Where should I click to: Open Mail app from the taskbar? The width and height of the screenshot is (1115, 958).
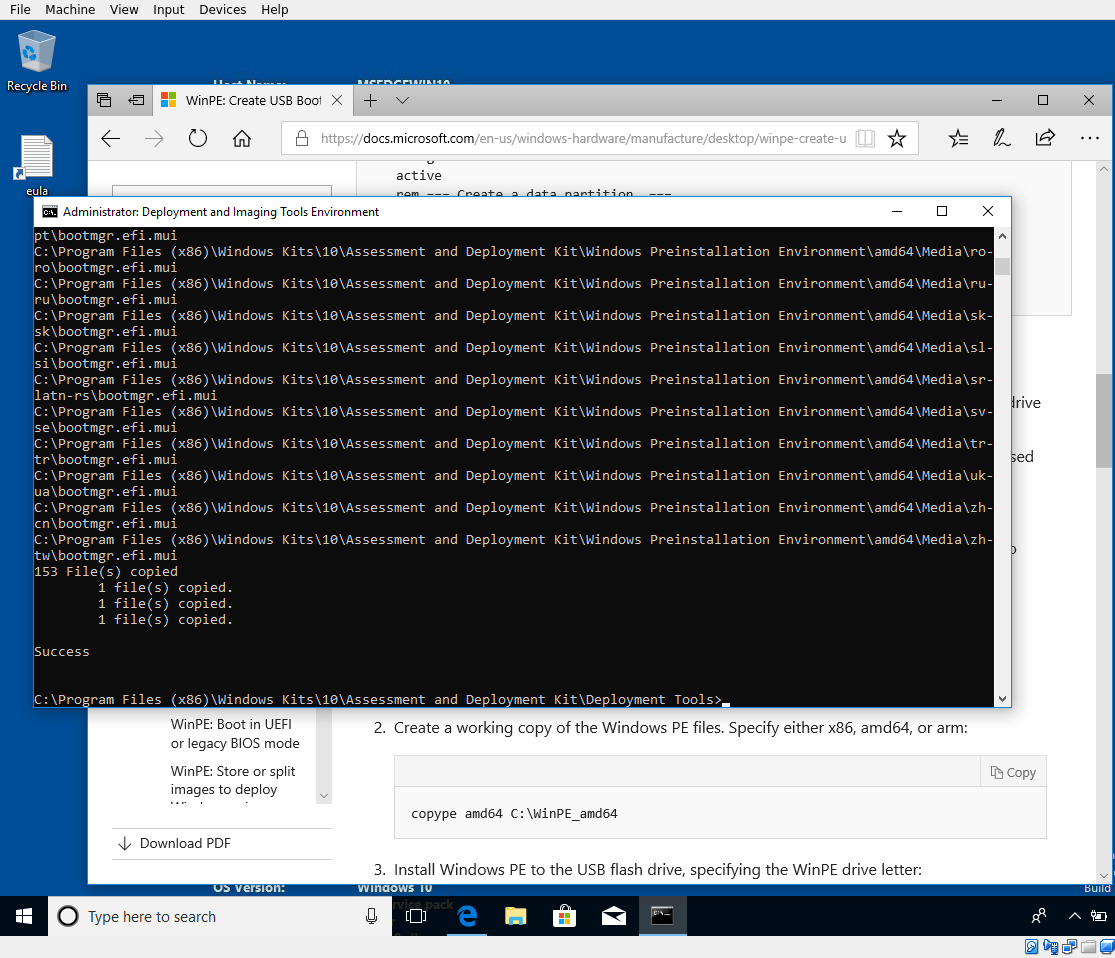coord(614,916)
